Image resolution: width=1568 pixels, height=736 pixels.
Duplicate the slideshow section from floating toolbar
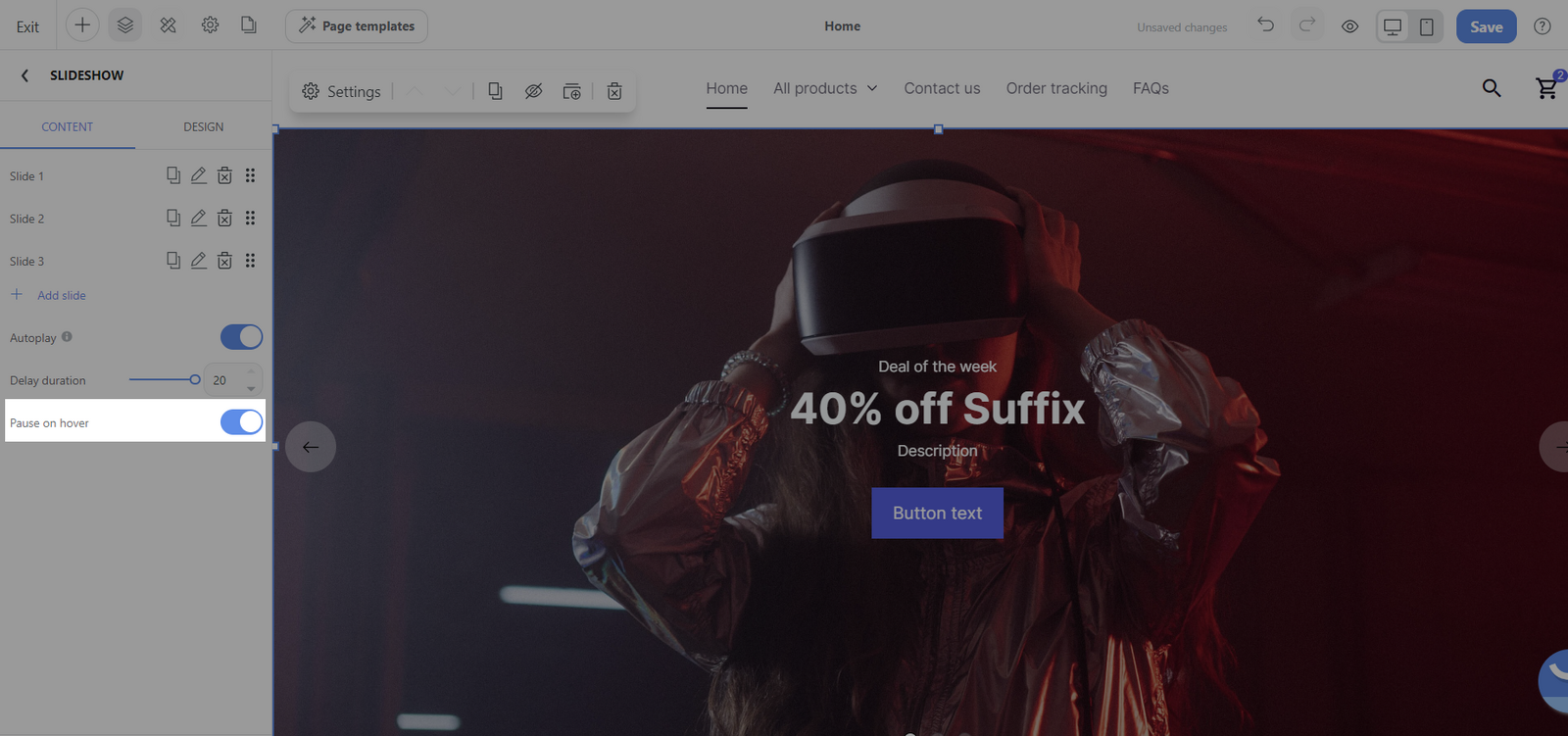click(x=496, y=91)
